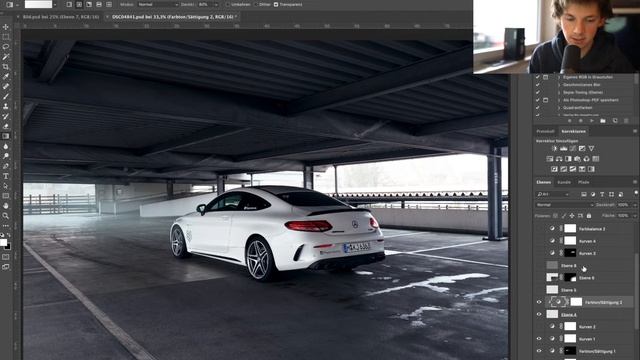Select the Crop tool

click(x=6, y=67)
